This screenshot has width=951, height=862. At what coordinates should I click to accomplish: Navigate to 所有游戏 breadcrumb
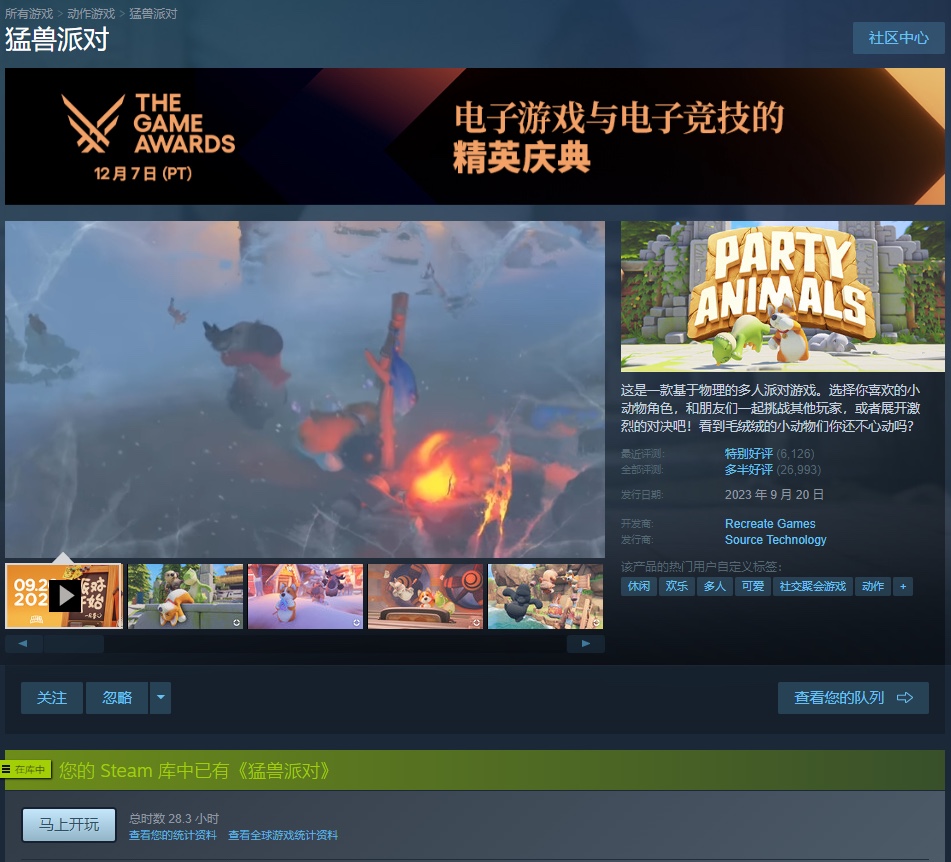[29, 13]
